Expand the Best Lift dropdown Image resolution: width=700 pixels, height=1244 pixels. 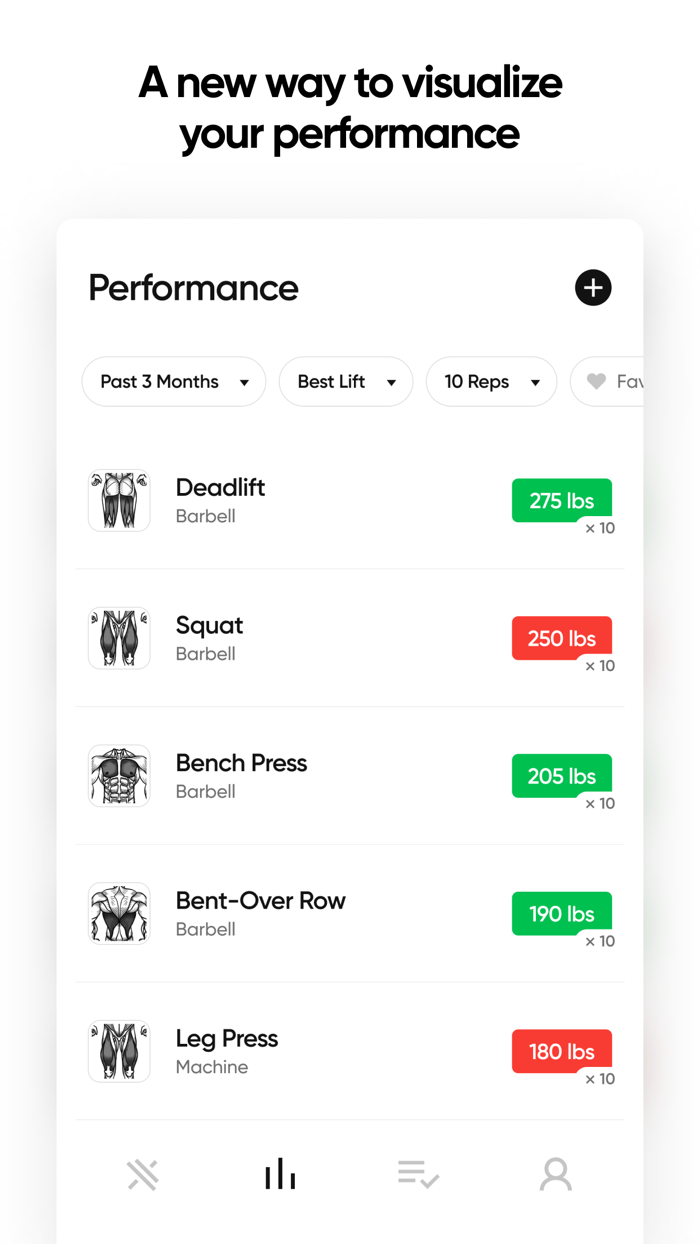345,381
